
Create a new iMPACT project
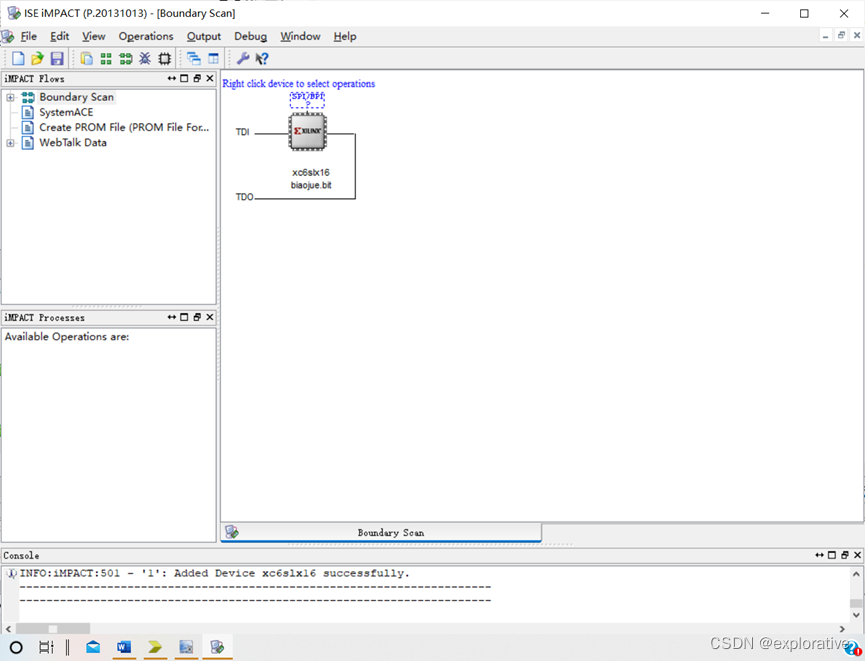[18, 58]
